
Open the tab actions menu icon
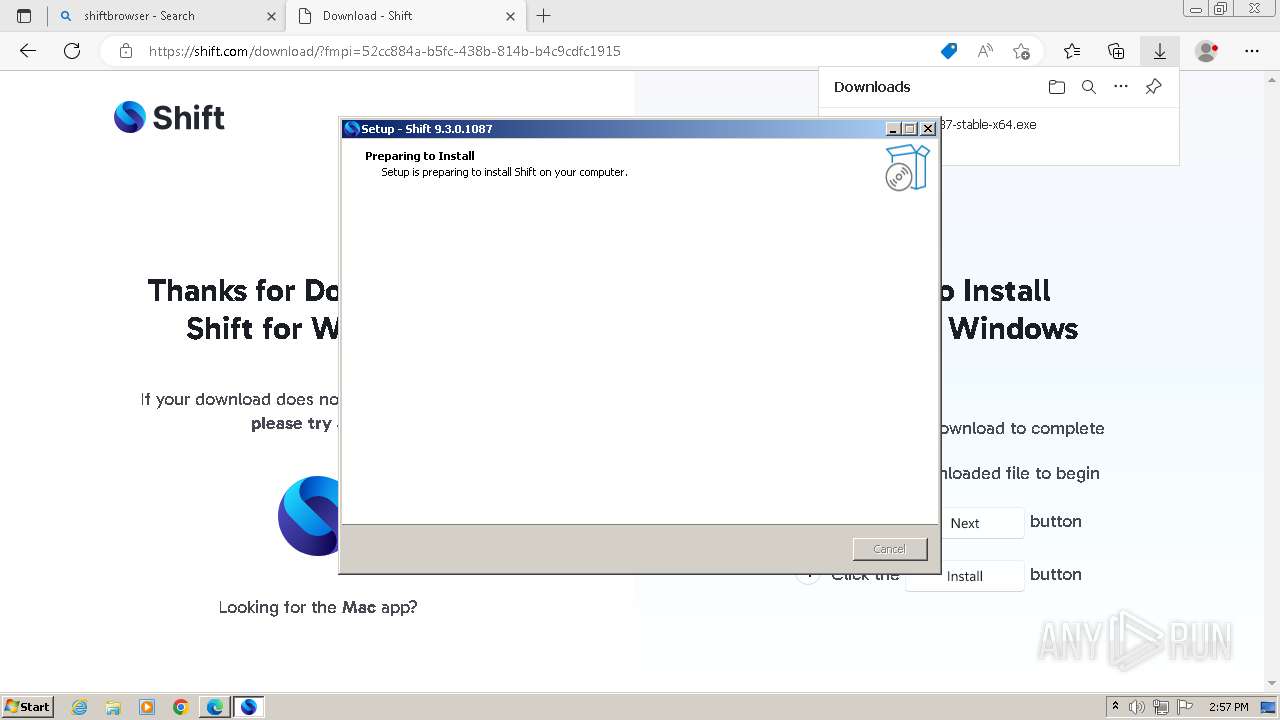[x=24, y=16]
